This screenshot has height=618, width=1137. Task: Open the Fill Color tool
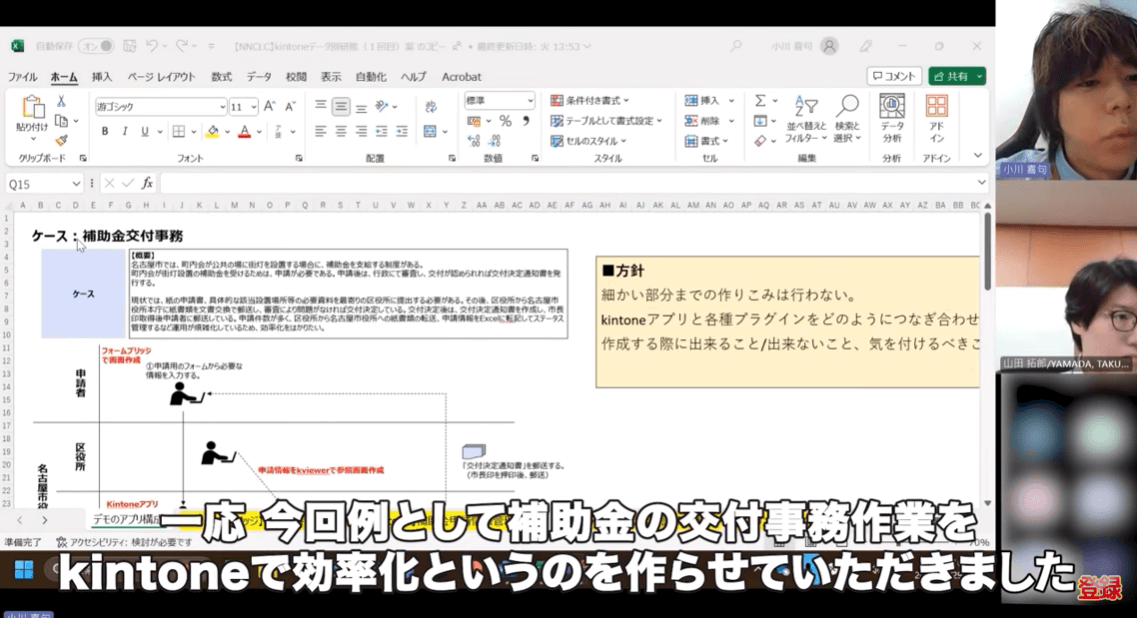coord(211,132)
